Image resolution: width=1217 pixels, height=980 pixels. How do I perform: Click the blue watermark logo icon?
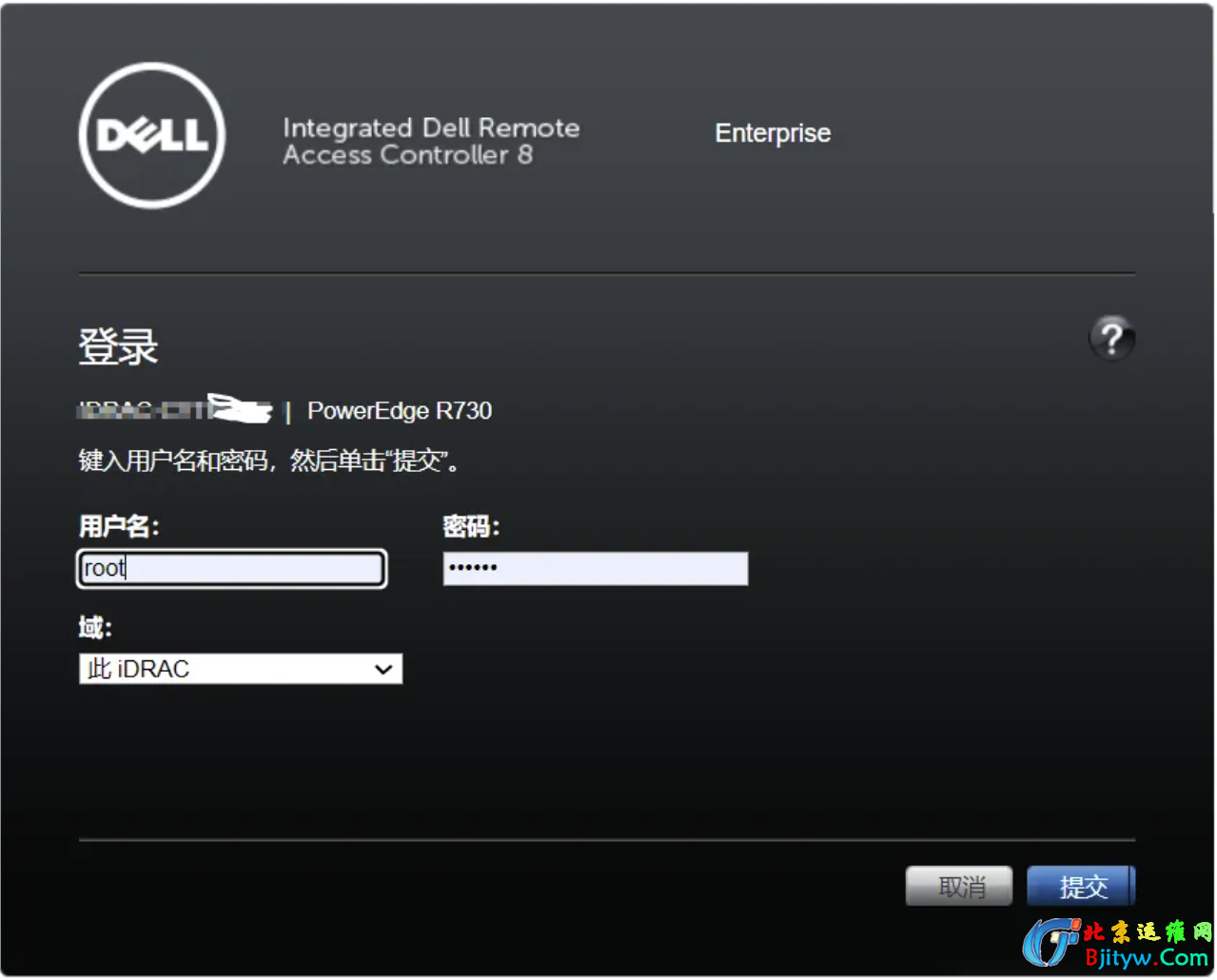(x=1050, y=942)
